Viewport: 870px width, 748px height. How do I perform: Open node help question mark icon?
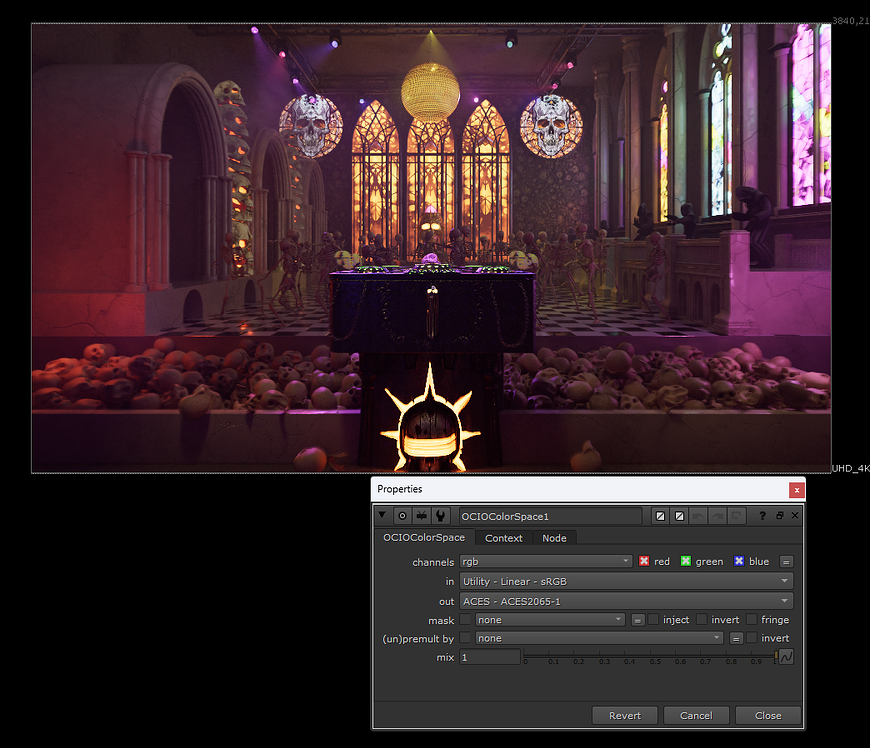pyautogui.click(x=762, y=515)
